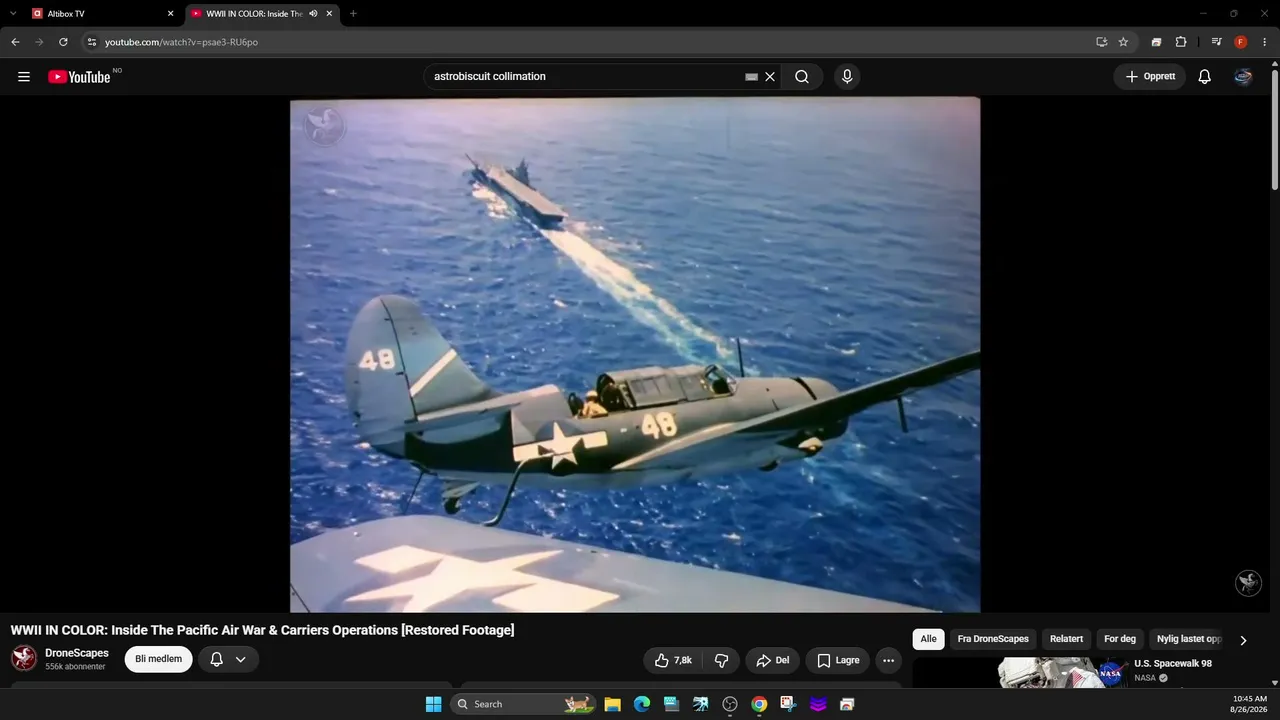This screenshot has width=1280, height=720.
Task: Select the Nylig lastet opp chip
Action: (x=1189, y=639)
